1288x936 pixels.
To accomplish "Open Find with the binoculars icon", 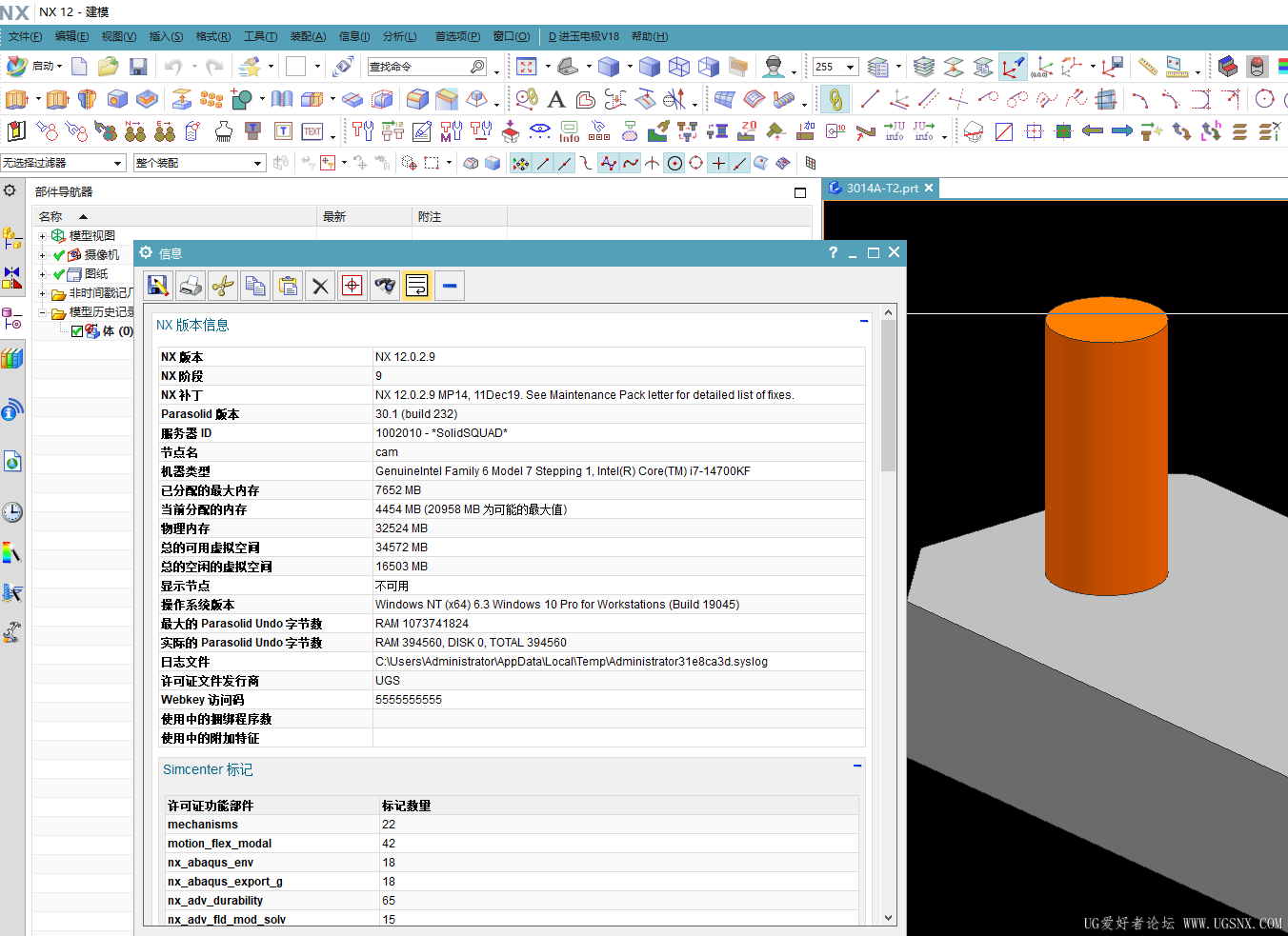I will click(385, 285).
